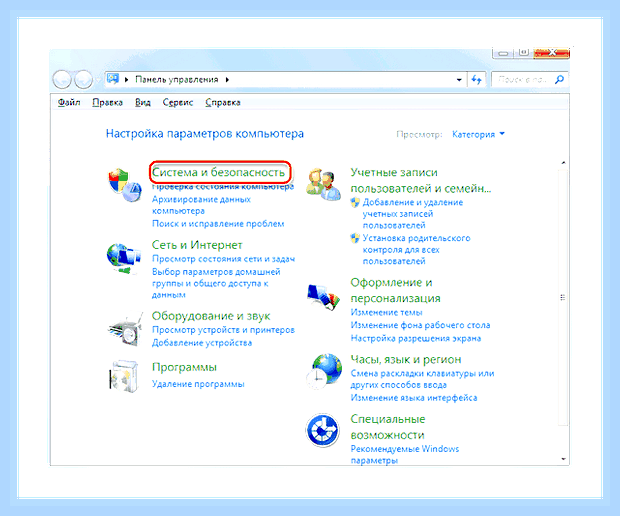Open the User Accounts people icon

pyautogui.click(x=323, y=184)
